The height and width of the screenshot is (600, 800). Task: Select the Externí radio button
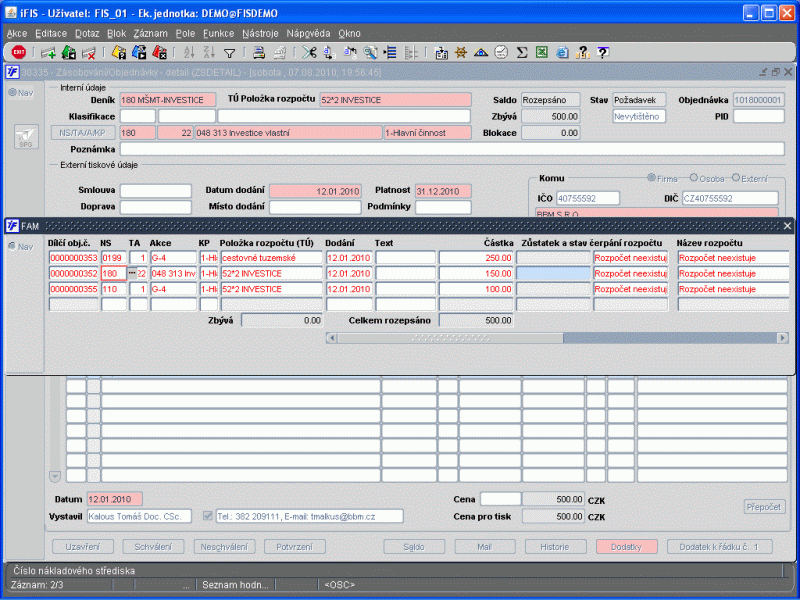(737, 178)
